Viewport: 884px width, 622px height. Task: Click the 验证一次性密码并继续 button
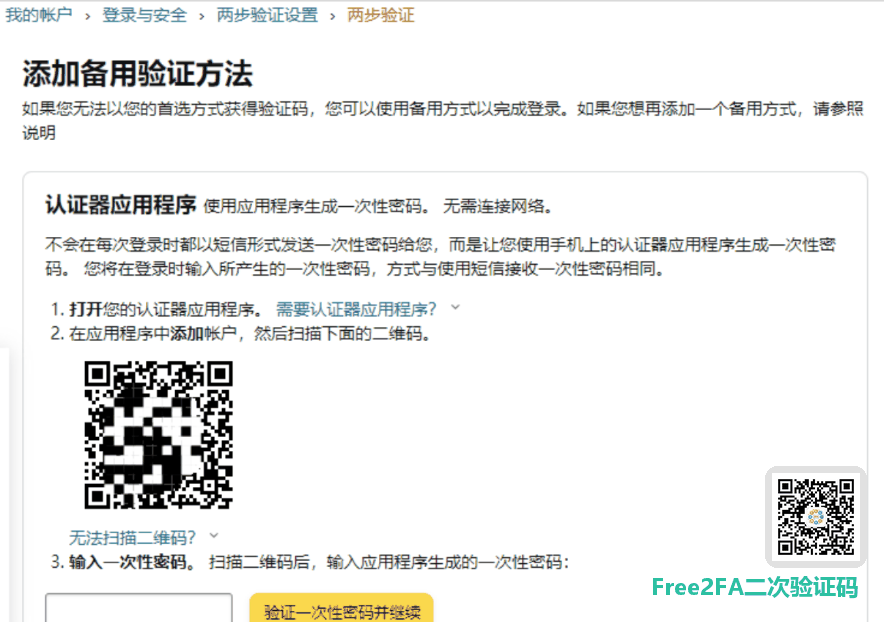point(342,608)
